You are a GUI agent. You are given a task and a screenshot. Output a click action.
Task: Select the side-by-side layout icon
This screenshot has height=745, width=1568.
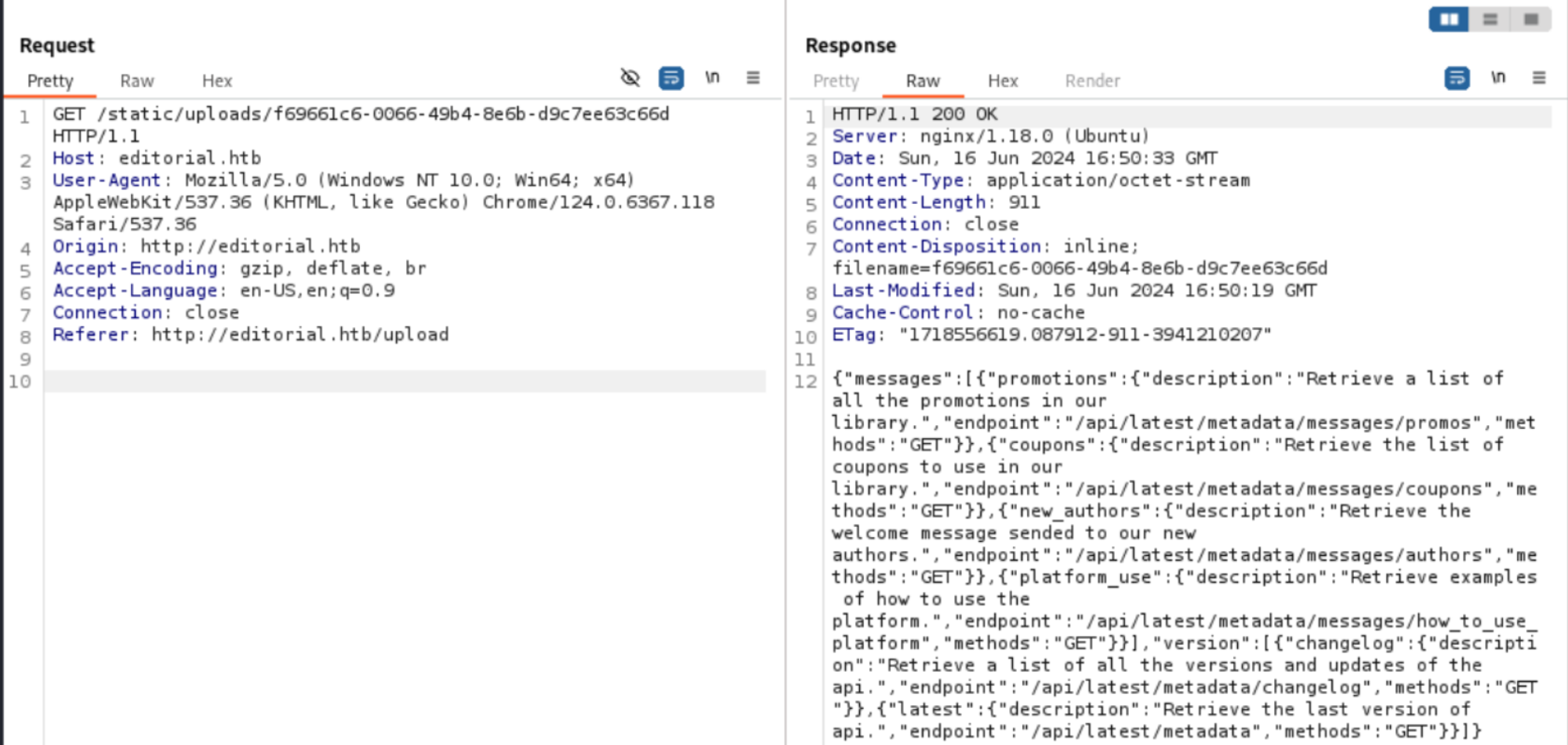(x=1449, y=19)
